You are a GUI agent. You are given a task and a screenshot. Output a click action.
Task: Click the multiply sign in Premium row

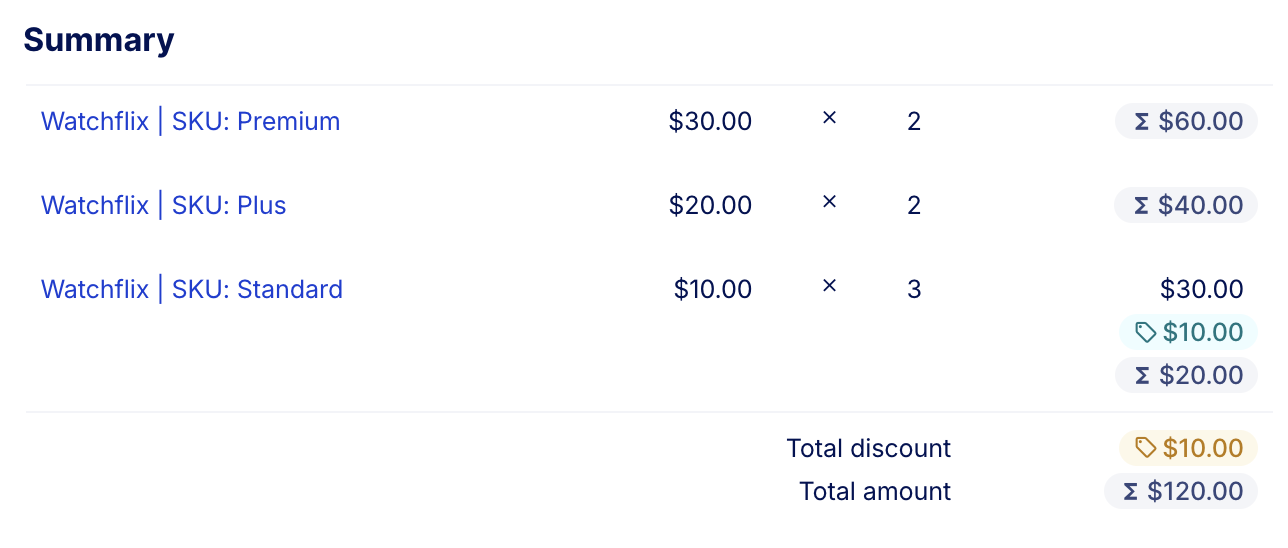829,118
